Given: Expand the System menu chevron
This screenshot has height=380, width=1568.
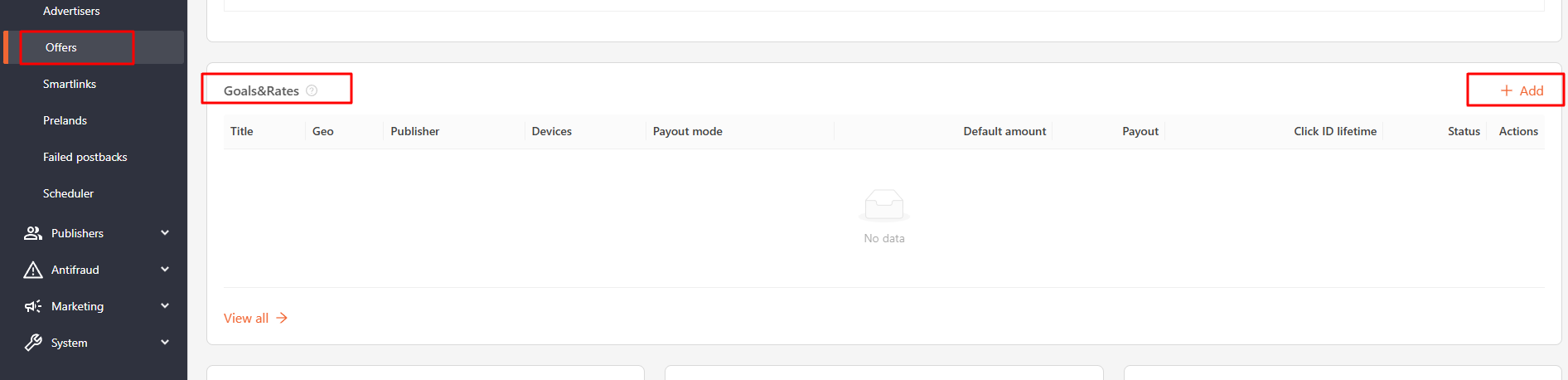Looking at the screenshot, I should click(165, 343).
